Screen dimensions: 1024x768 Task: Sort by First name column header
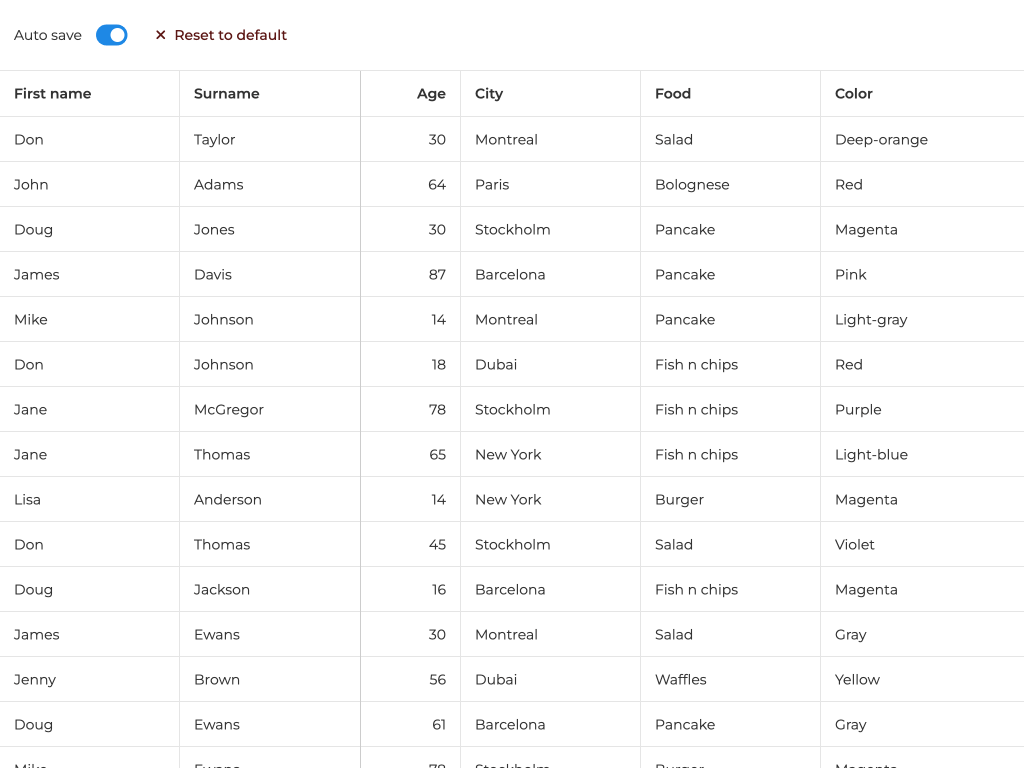click(x=53, y=94)
